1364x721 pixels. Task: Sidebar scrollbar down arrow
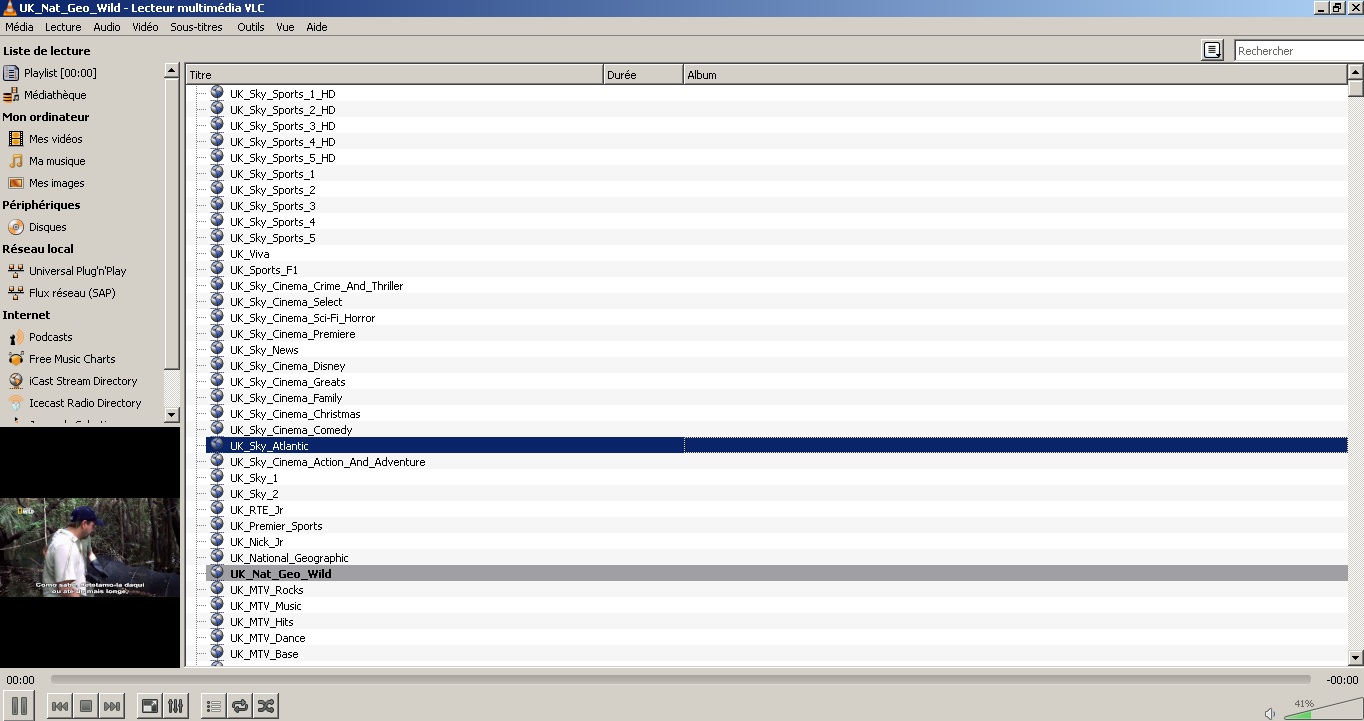(x=171, y=414)
